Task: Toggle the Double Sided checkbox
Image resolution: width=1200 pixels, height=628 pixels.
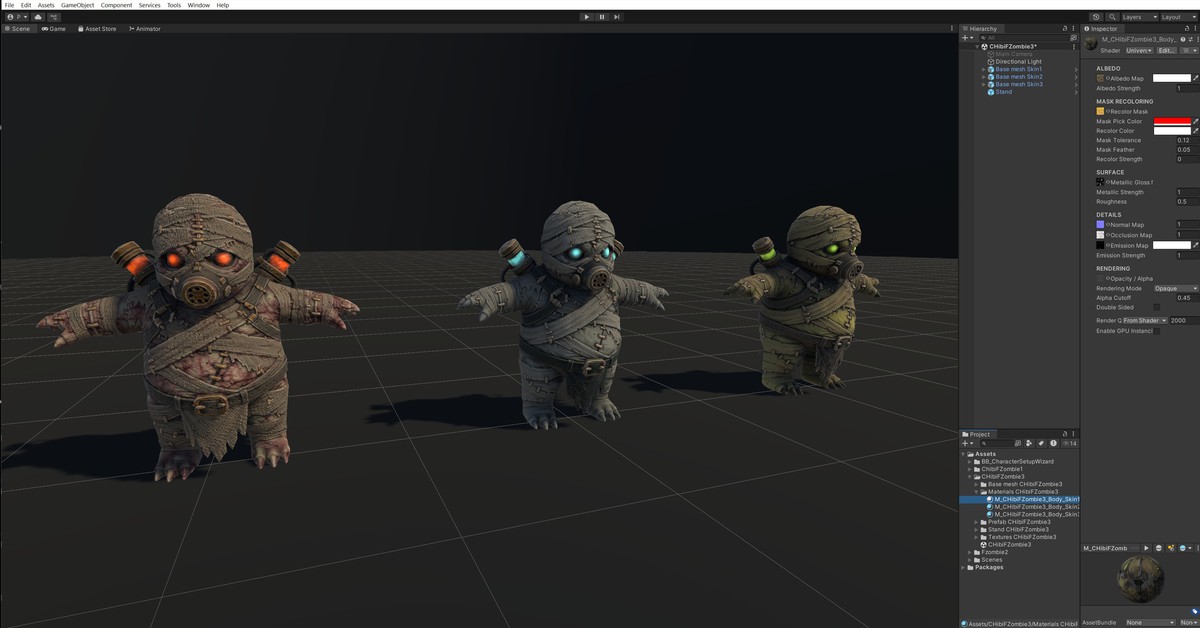Action: coord(1157,308)
